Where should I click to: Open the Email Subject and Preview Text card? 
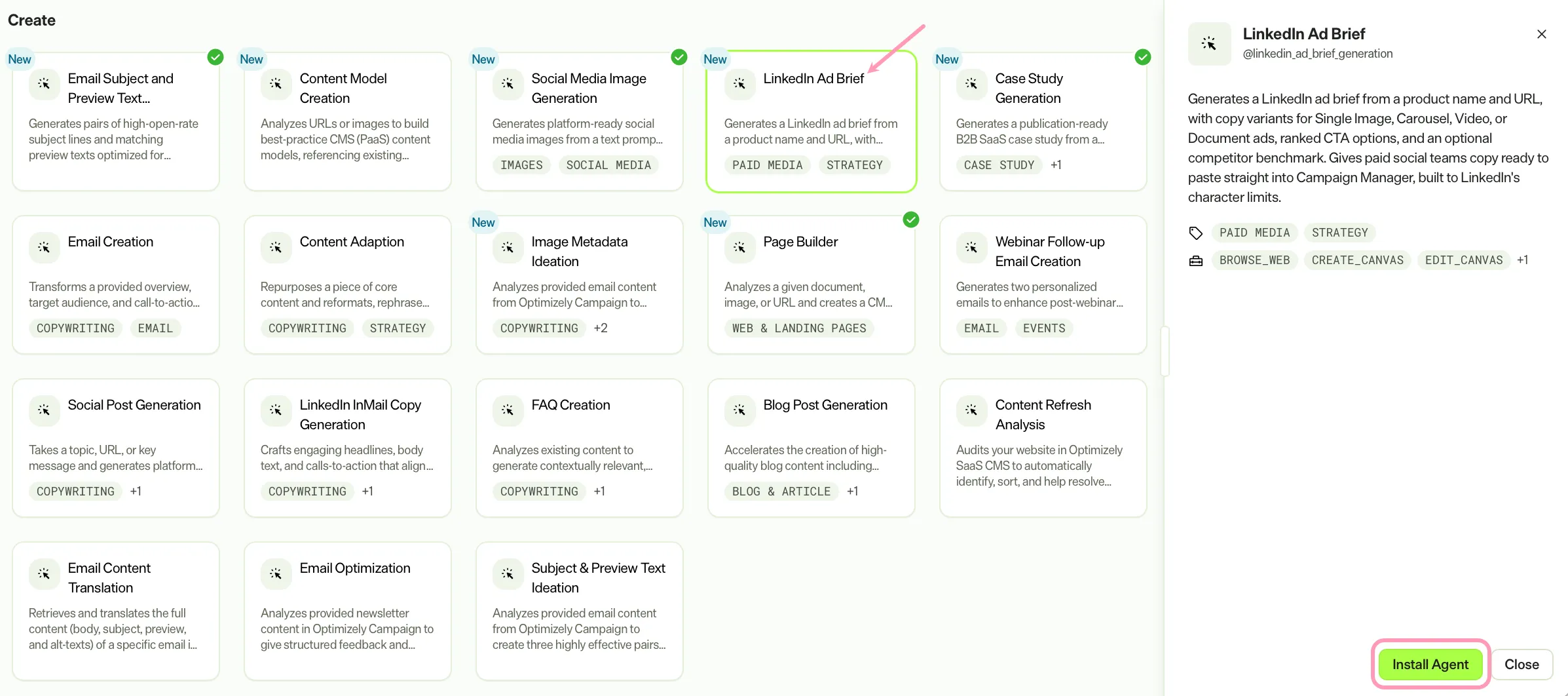pos(116,122)
